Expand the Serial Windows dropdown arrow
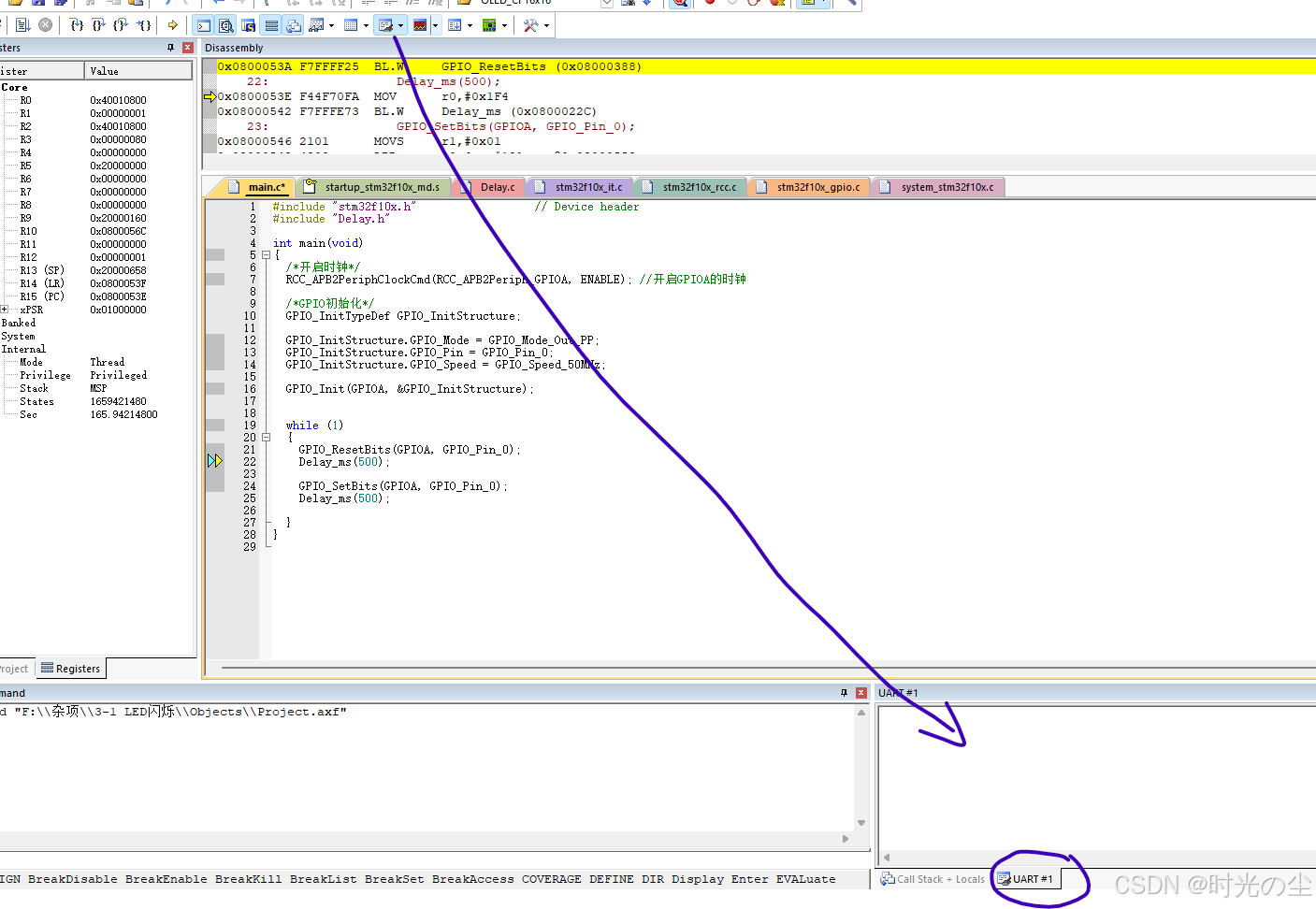Viewport: 1316px width, 909px height. pos(400,25)
